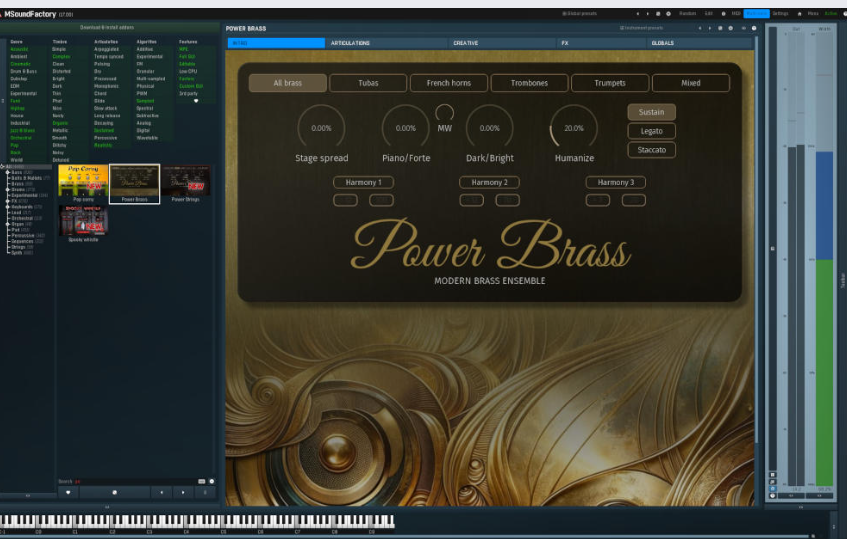The image size is (847, 539).
Task: Select the French horns section tab
Action: [x=449, y=83]
